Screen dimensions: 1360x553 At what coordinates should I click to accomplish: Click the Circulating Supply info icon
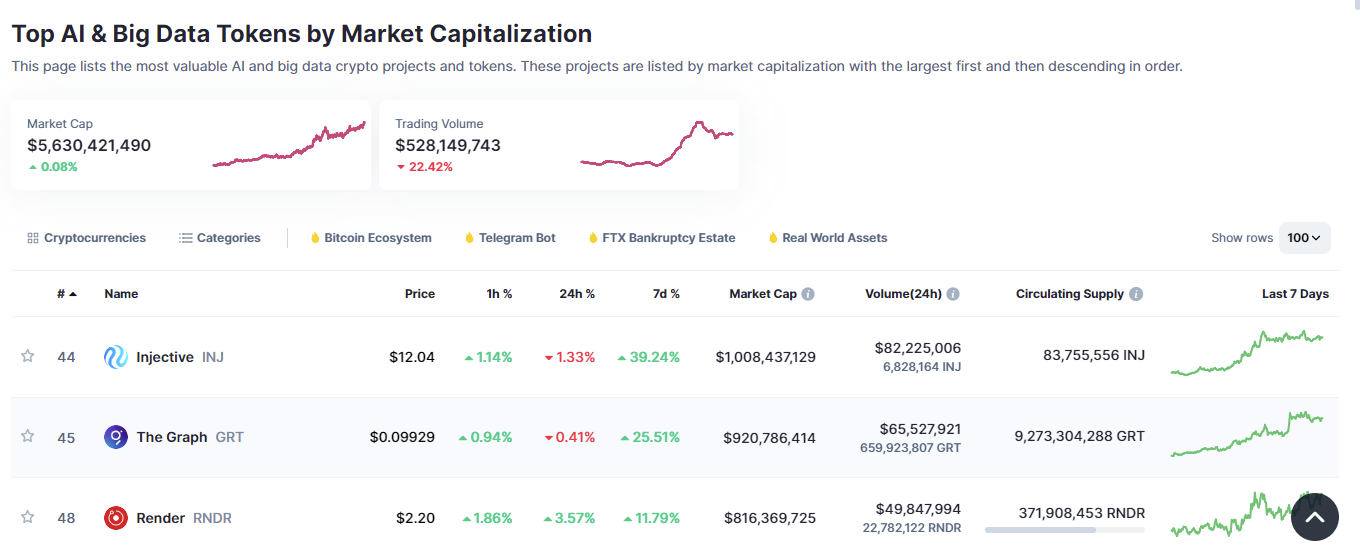point(1136,294)
